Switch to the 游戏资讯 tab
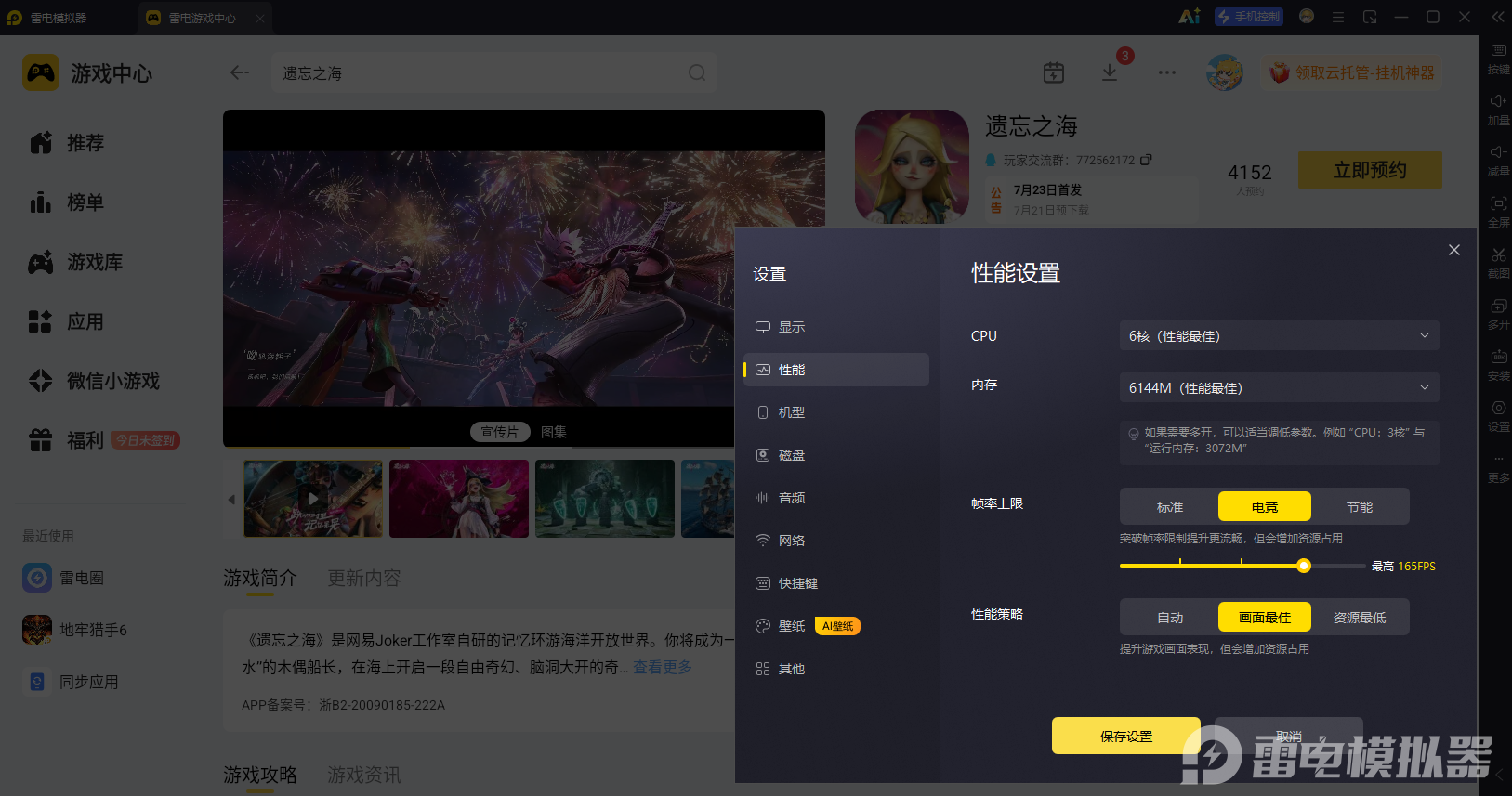 pyautogui.click(x=364, y=775)
